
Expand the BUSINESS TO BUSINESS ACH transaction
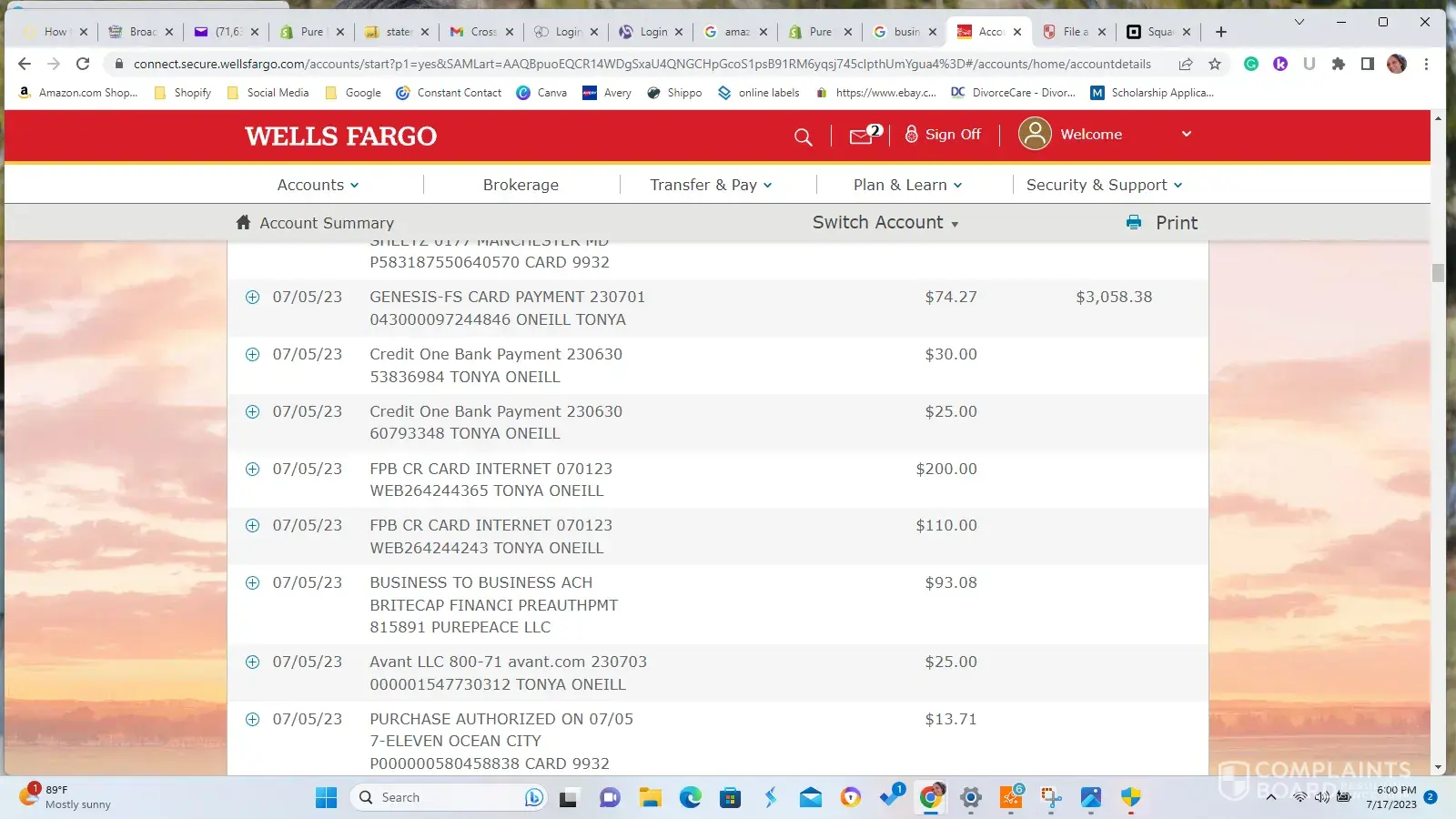click(x=252, y=583)
